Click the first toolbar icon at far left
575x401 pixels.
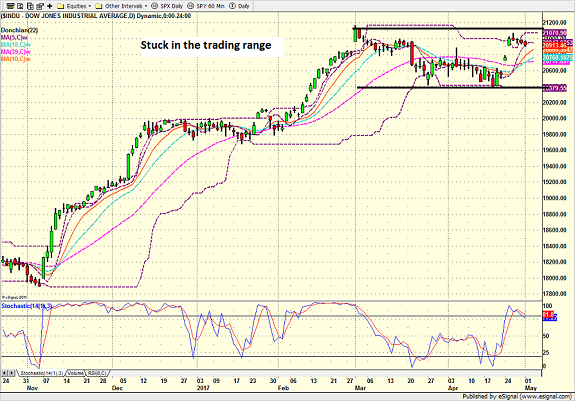click(11, 6)
